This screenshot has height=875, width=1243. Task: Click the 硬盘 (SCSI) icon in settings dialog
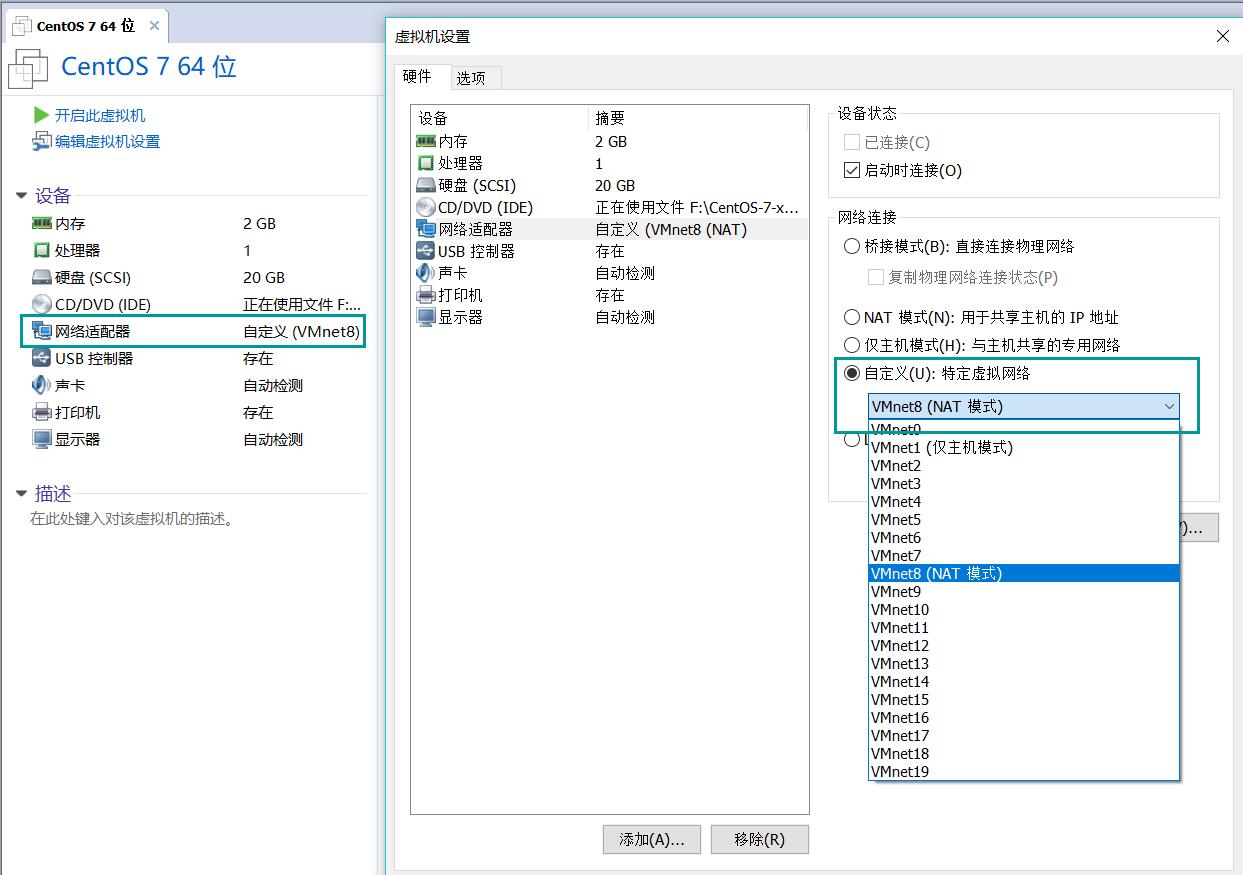(x=425, y=185)
